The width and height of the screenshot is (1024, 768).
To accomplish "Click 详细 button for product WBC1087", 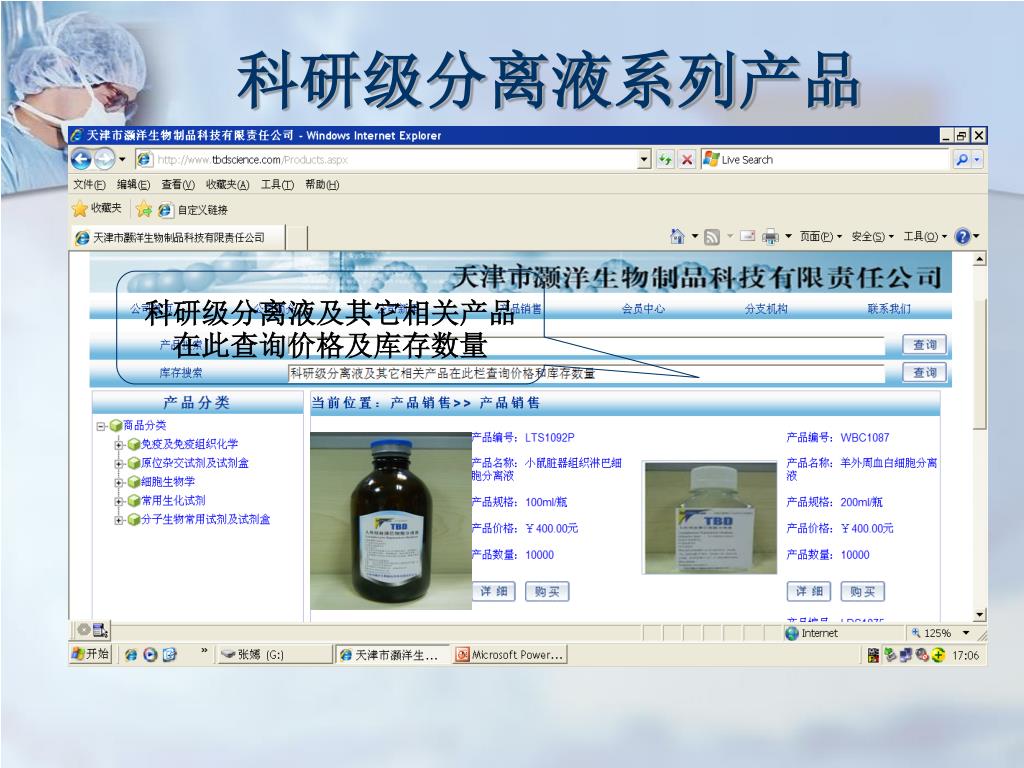I will [809, 592].
